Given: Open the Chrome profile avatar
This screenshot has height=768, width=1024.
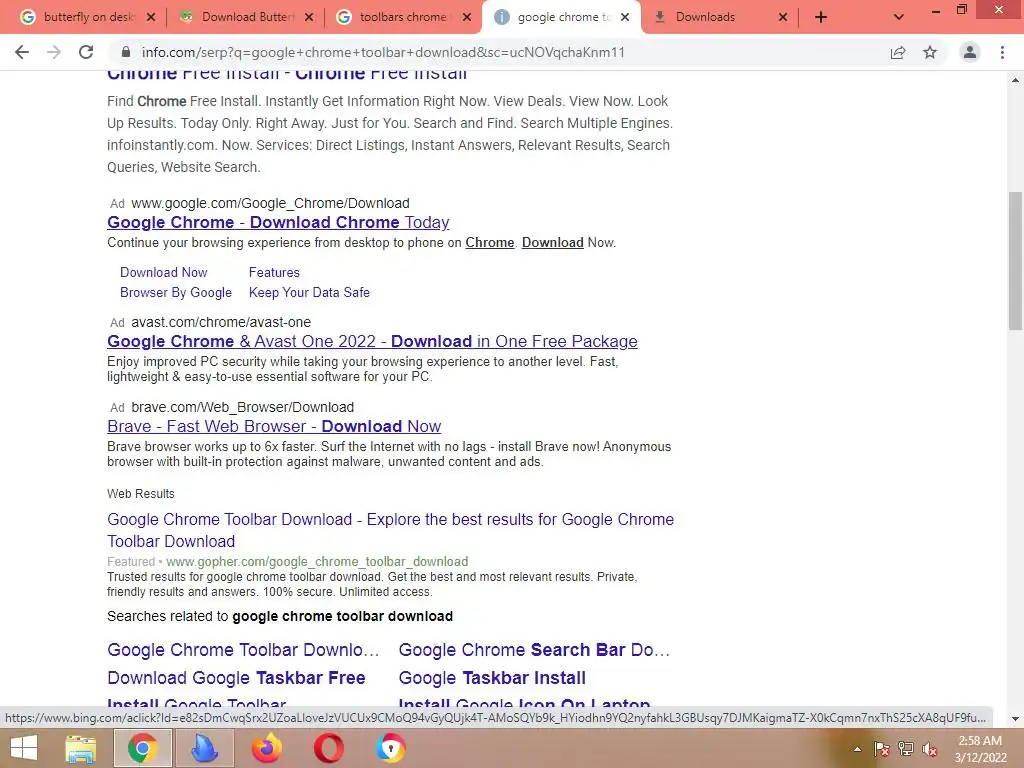Looking at the screenshot, I should click(x=970, y=52).
